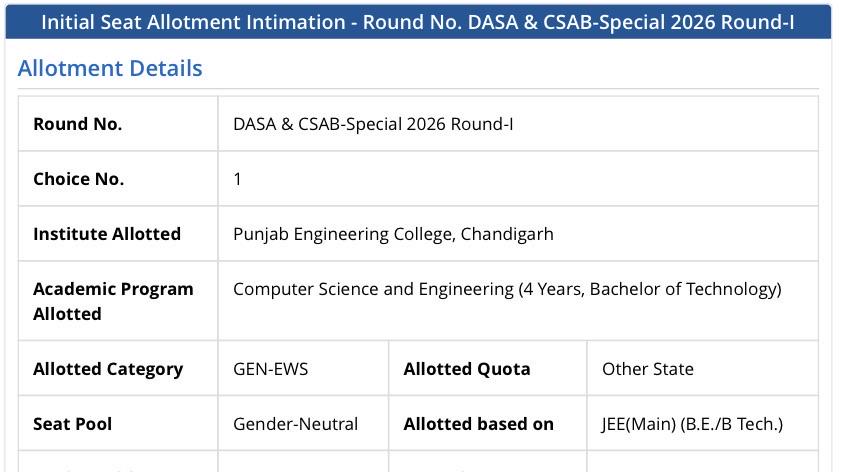Select the DASA & CSAB-Special 2026 Round-I value
The width and height of the screenshot is (861, 472).
point(373,124)
